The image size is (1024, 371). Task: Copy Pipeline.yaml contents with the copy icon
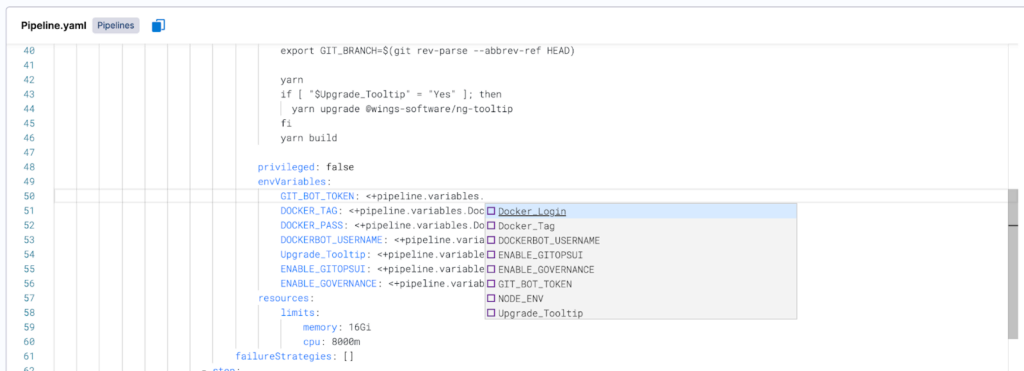click(x=159, y=25)
